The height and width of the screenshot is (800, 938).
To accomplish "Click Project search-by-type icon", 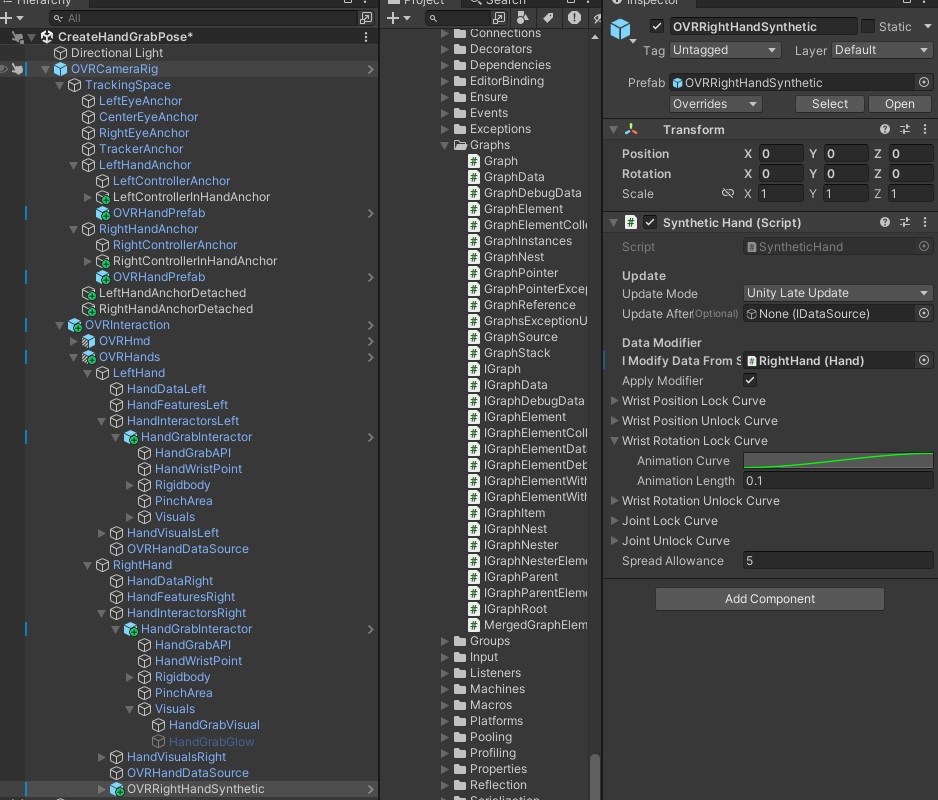I will click(522, 18).
